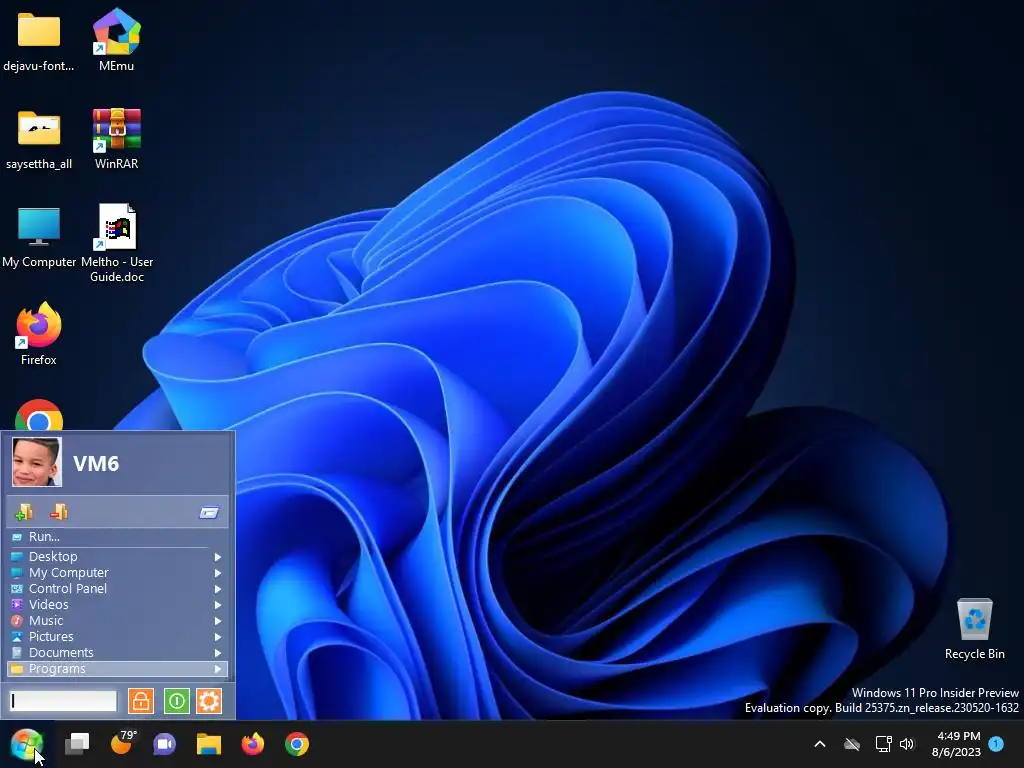Open the clock showing 4:49 PM
Image resolution: width=1024 pixels, height=768 pixels.
(957, 744)
